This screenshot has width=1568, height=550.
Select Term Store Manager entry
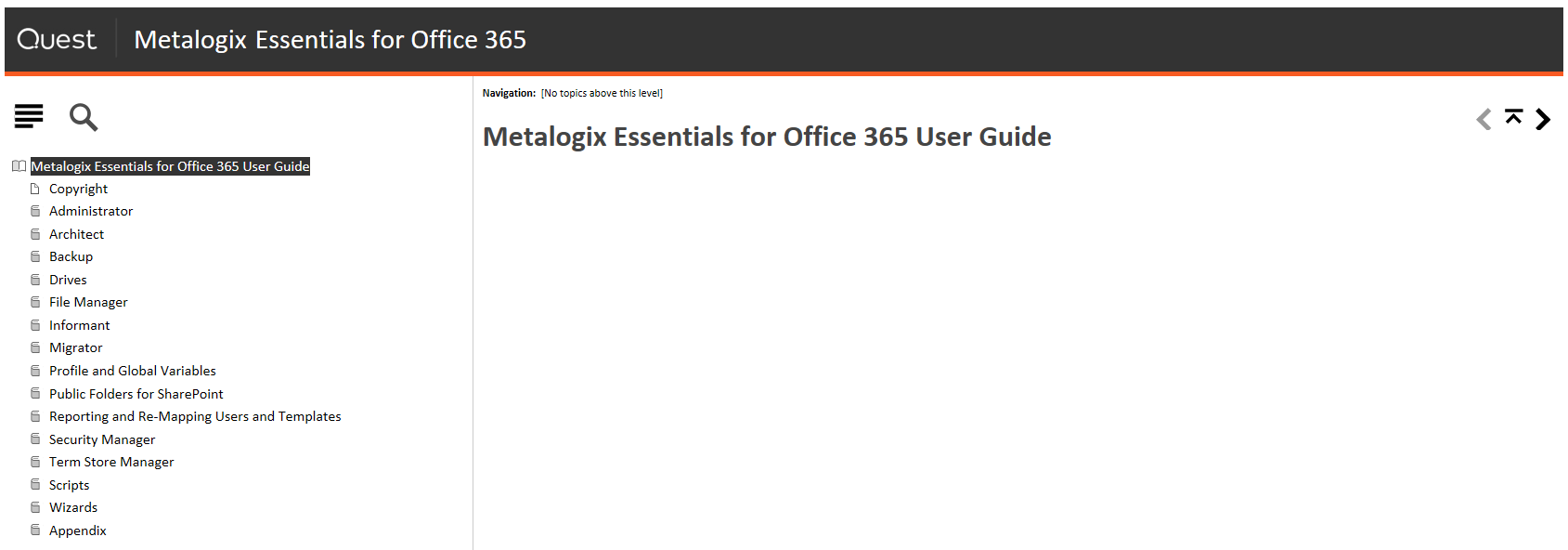pos(111,462)
